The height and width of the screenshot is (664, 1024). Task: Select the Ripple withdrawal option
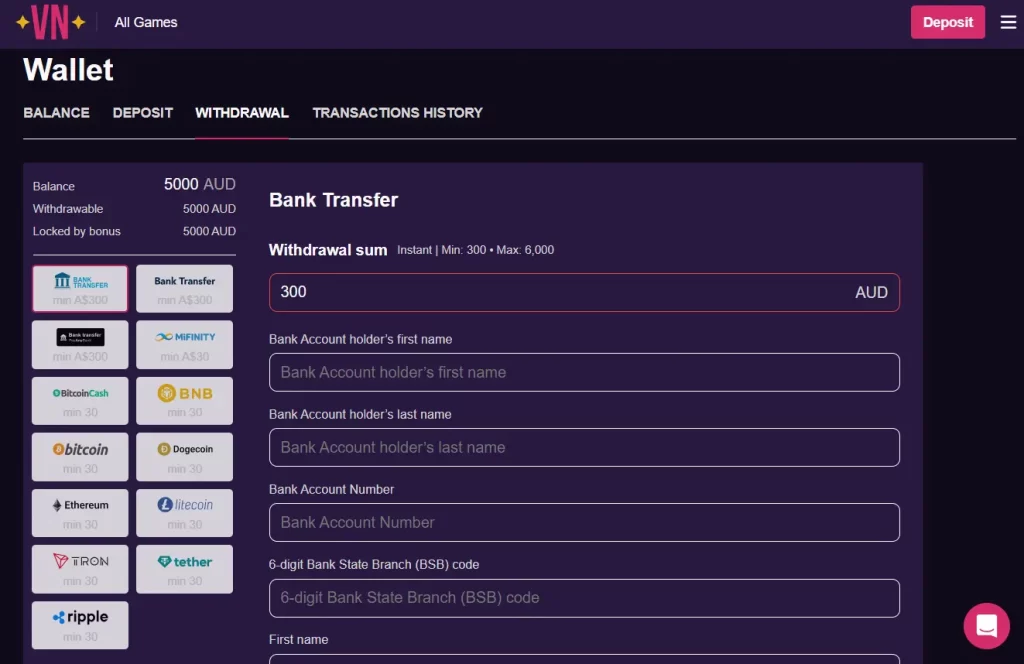tap(80, 624)
